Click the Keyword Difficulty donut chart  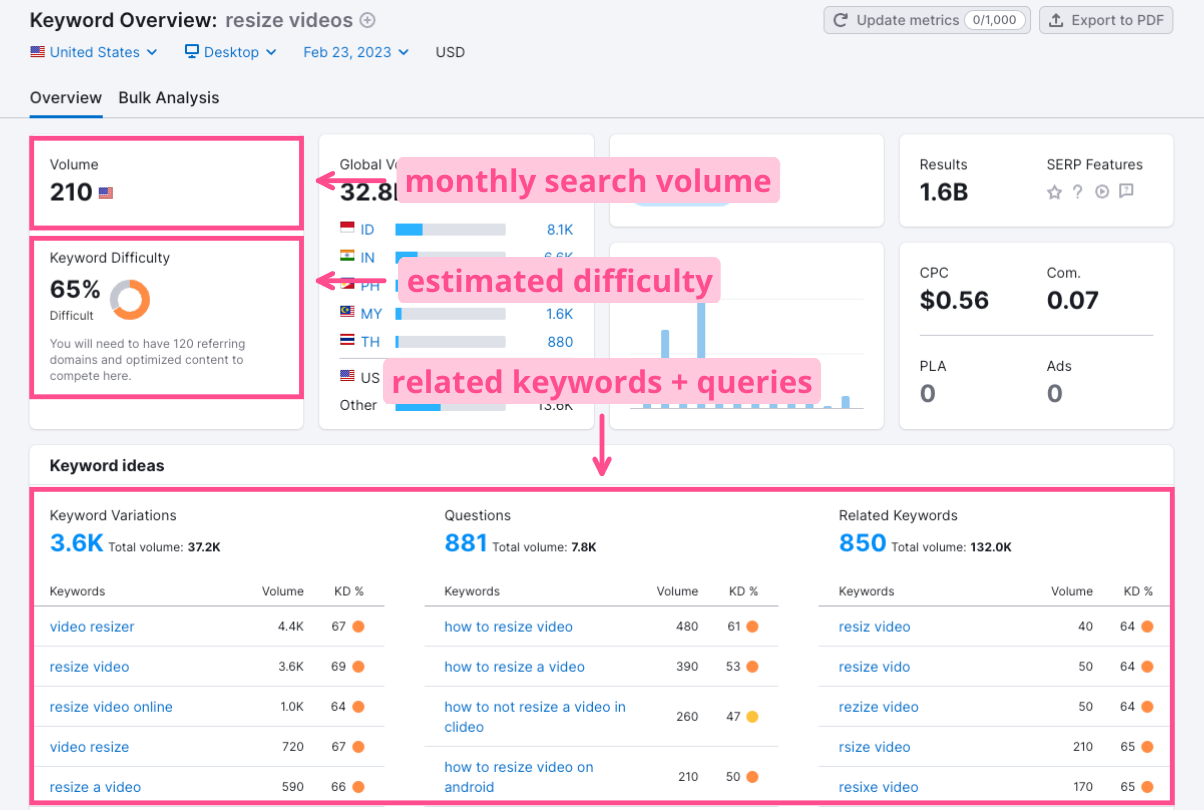coord(129,299)
